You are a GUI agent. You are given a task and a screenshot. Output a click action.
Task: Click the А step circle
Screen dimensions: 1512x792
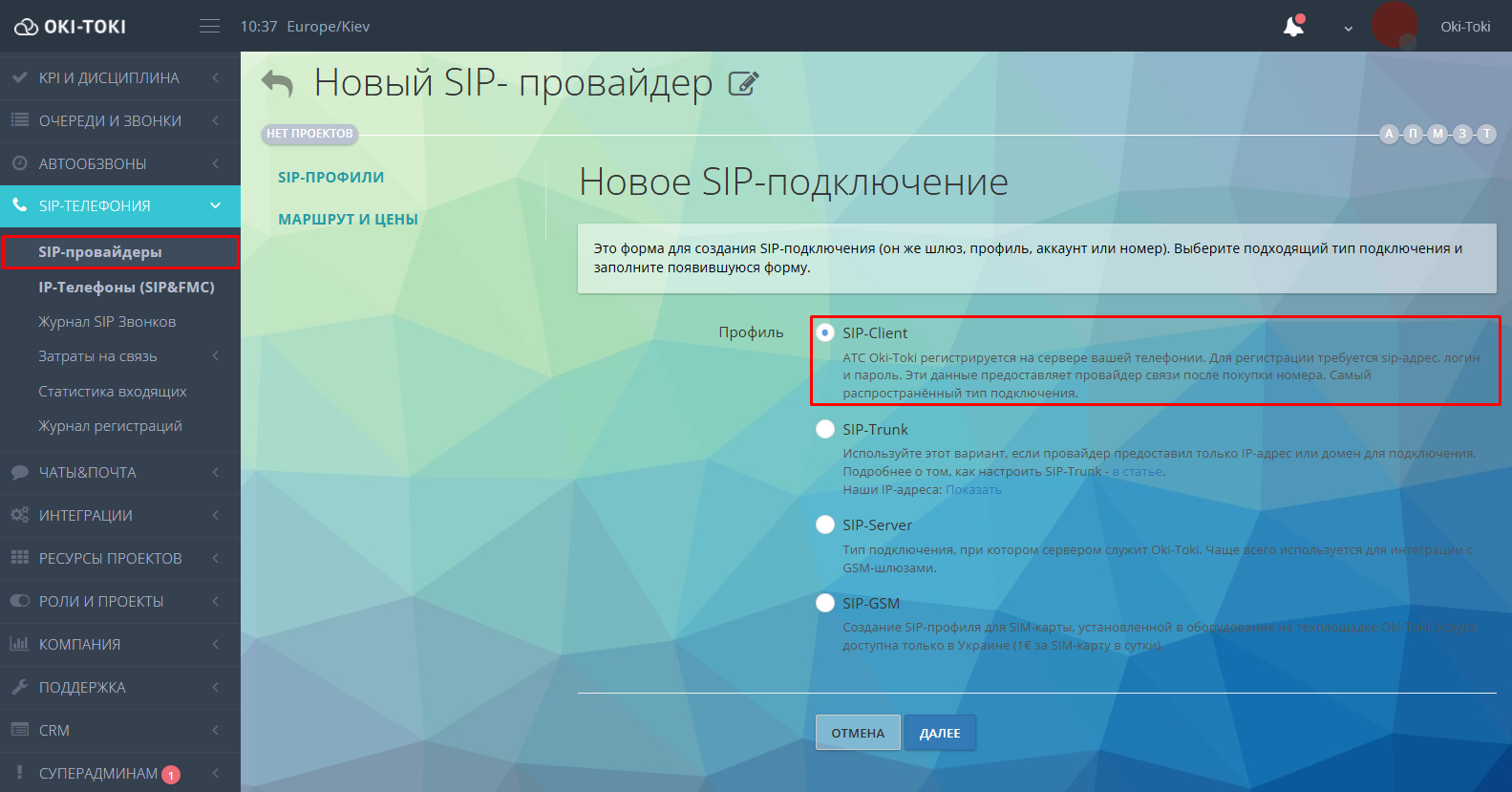point(1390,134)
